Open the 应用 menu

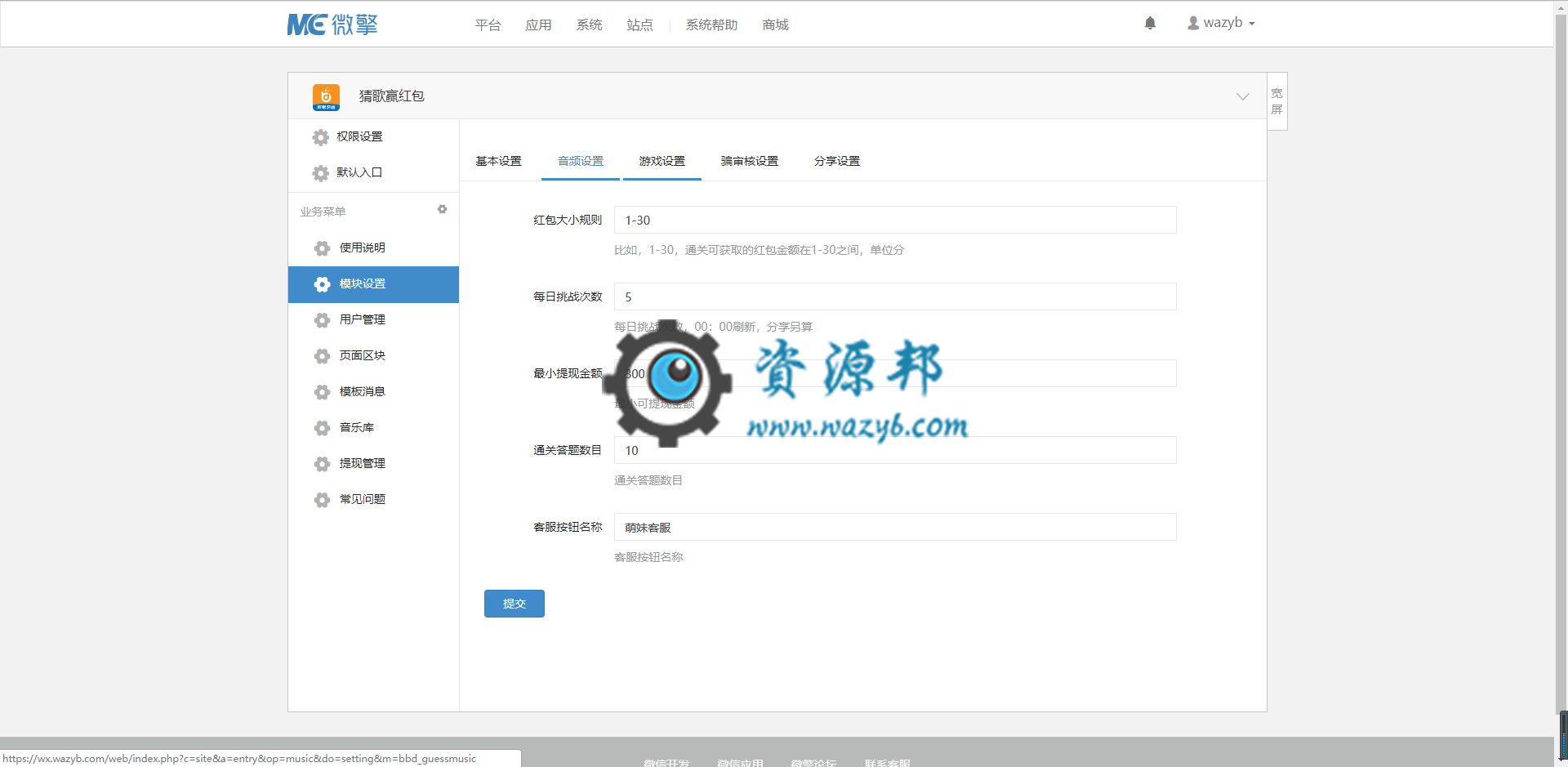538,25
